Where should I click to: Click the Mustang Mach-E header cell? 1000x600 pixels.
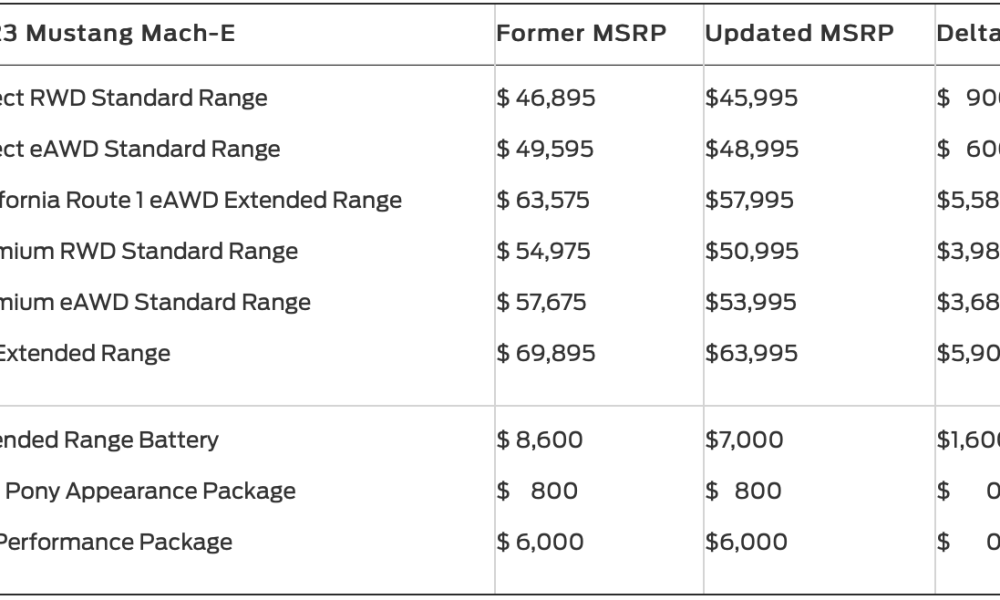tap(117, 33)
